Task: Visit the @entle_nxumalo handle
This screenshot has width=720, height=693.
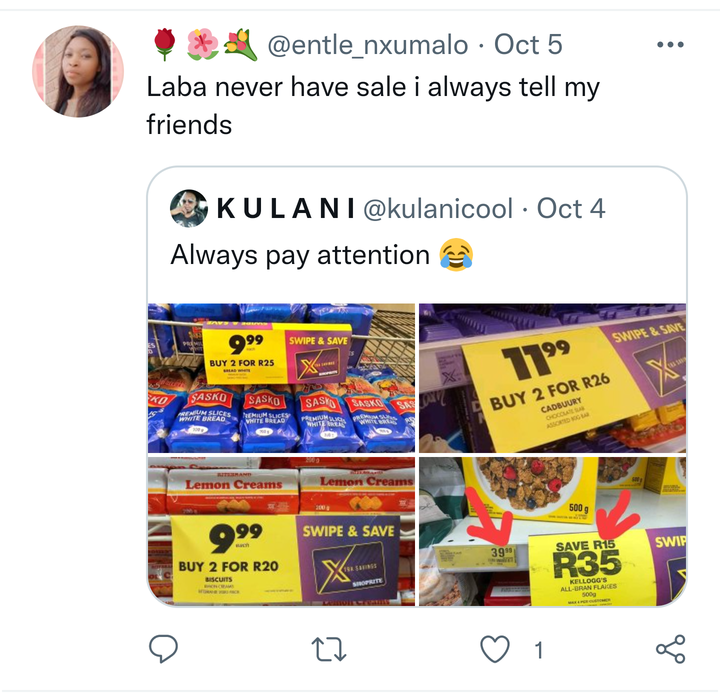Action: (367, 45)
